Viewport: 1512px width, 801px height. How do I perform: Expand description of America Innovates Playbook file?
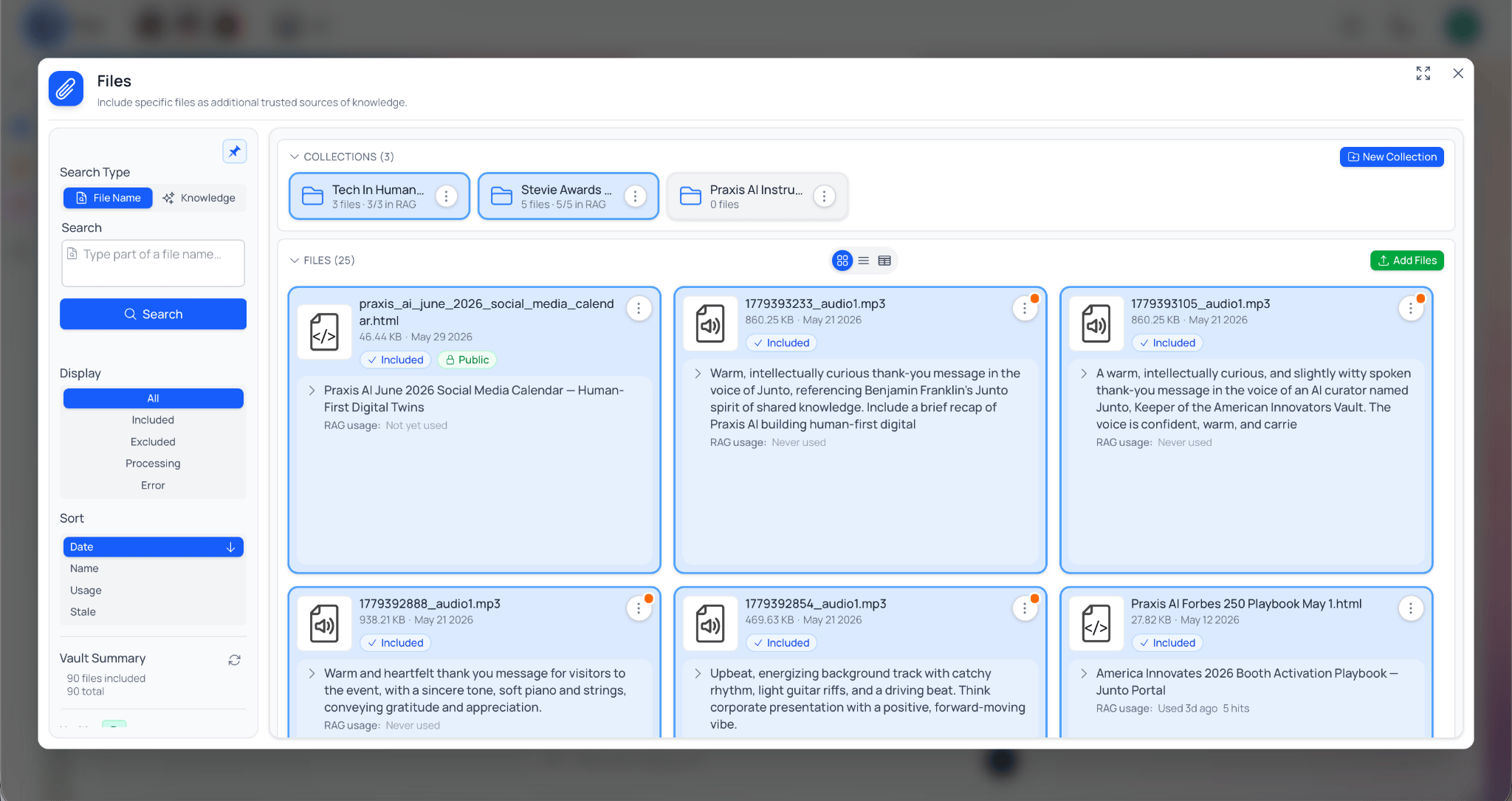coord(1084,673)
